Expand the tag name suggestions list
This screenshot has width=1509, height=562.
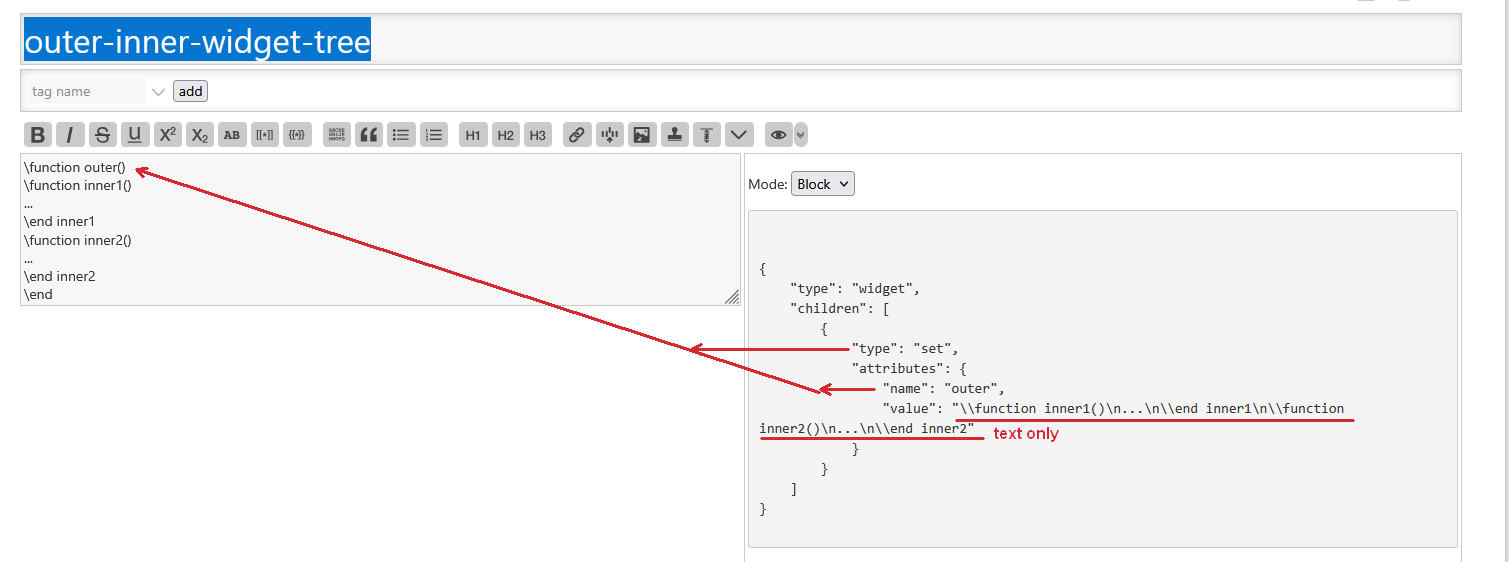click(x=157, y=92)
